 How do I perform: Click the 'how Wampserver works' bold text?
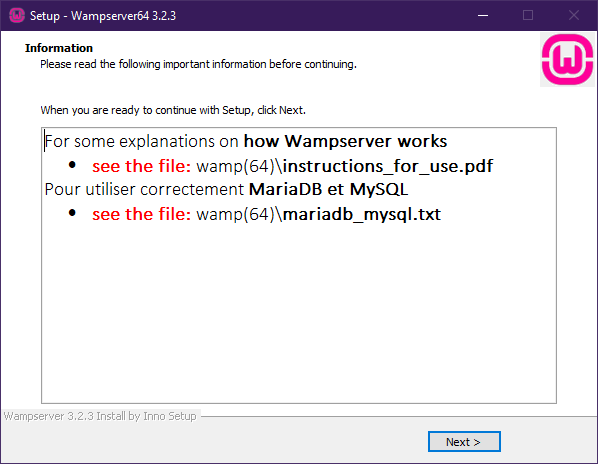point(346,141)
